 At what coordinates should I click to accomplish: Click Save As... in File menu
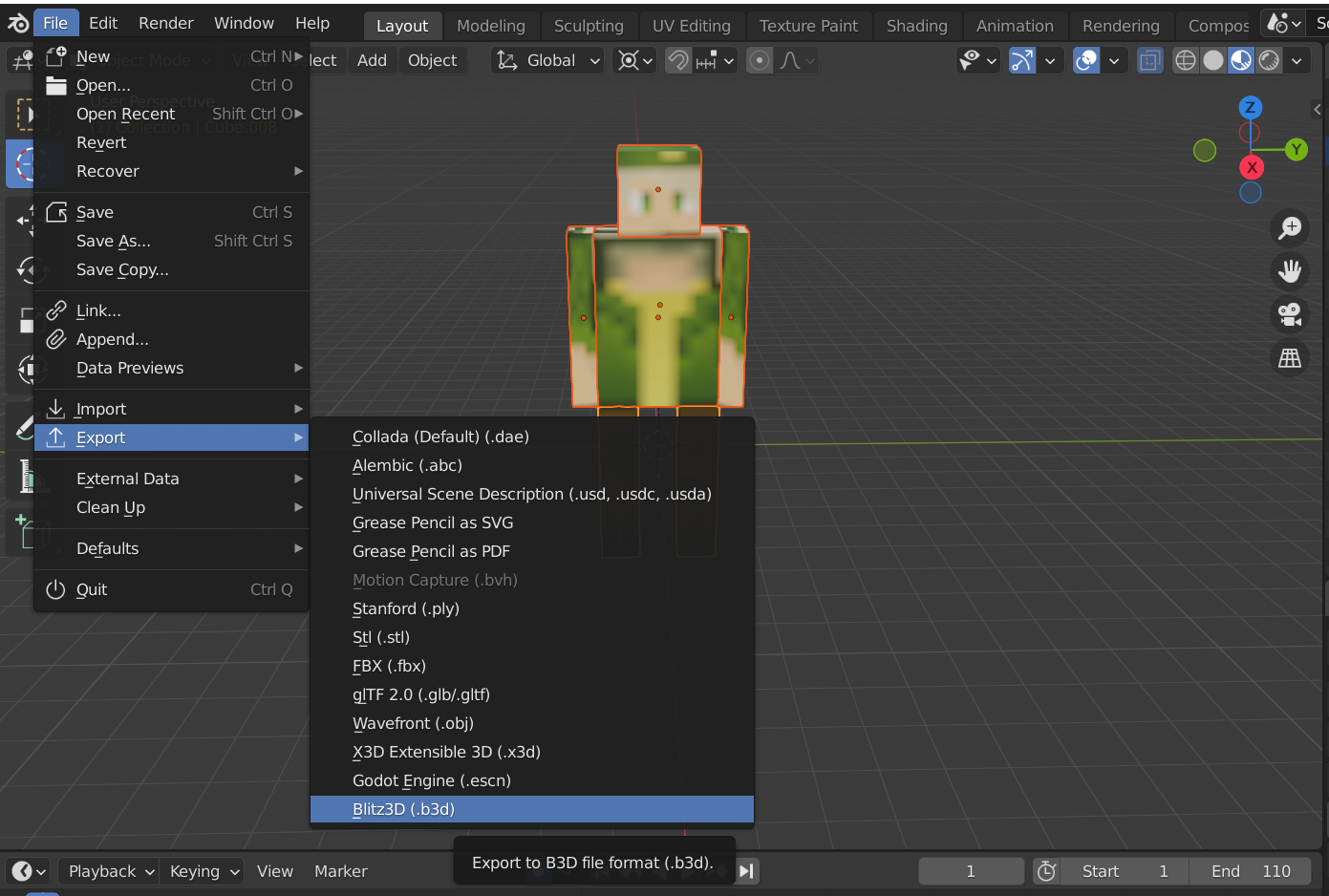114,241
